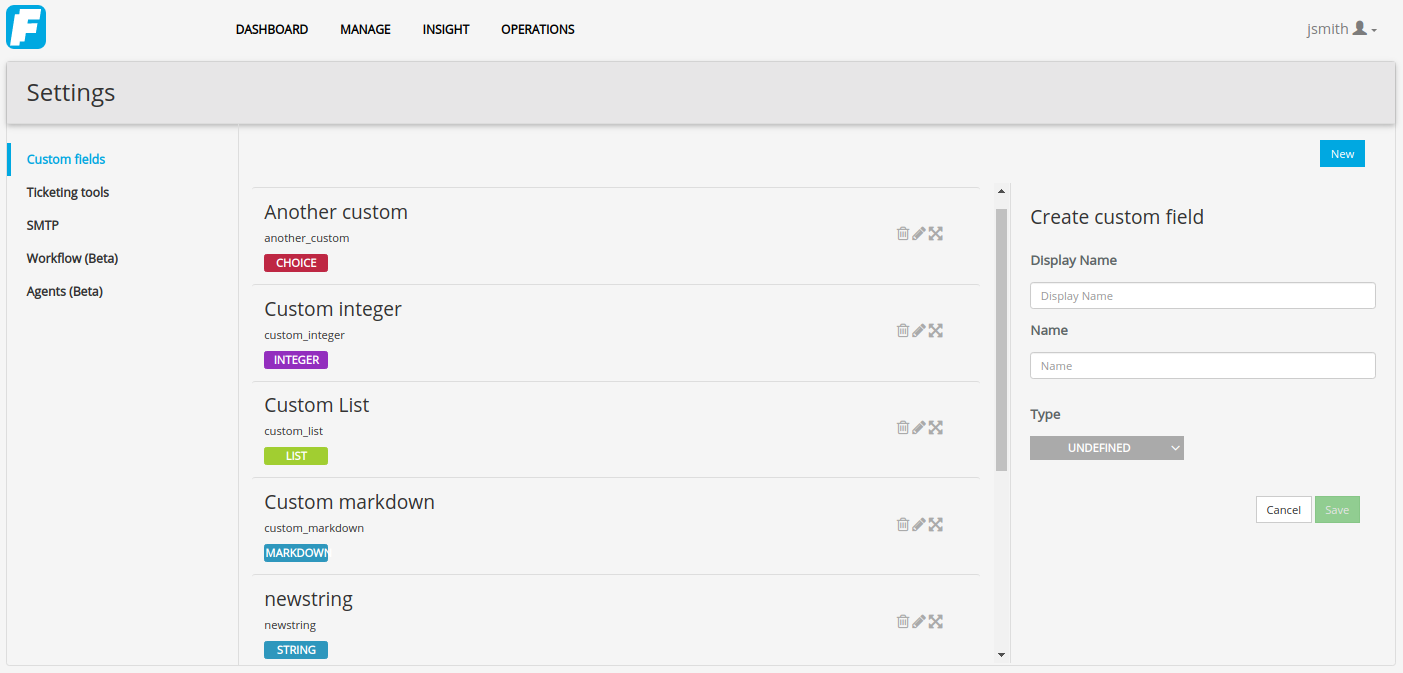Click the New button
Screen dimensions: 1403x673
tap(1342, 154)
